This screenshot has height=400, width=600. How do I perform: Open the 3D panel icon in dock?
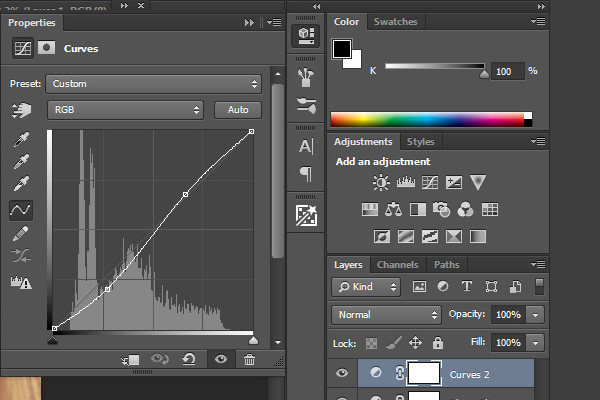pos(306,36)
